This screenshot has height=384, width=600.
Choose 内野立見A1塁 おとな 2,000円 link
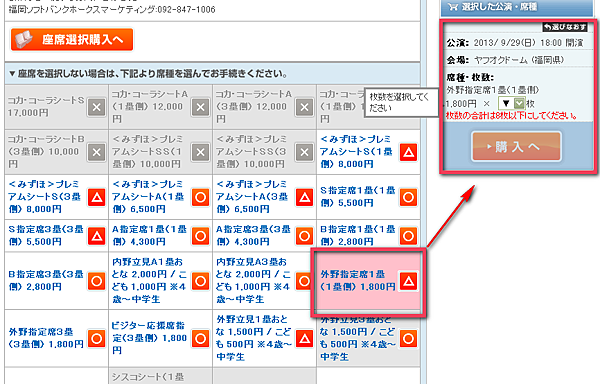click(150, 280)
